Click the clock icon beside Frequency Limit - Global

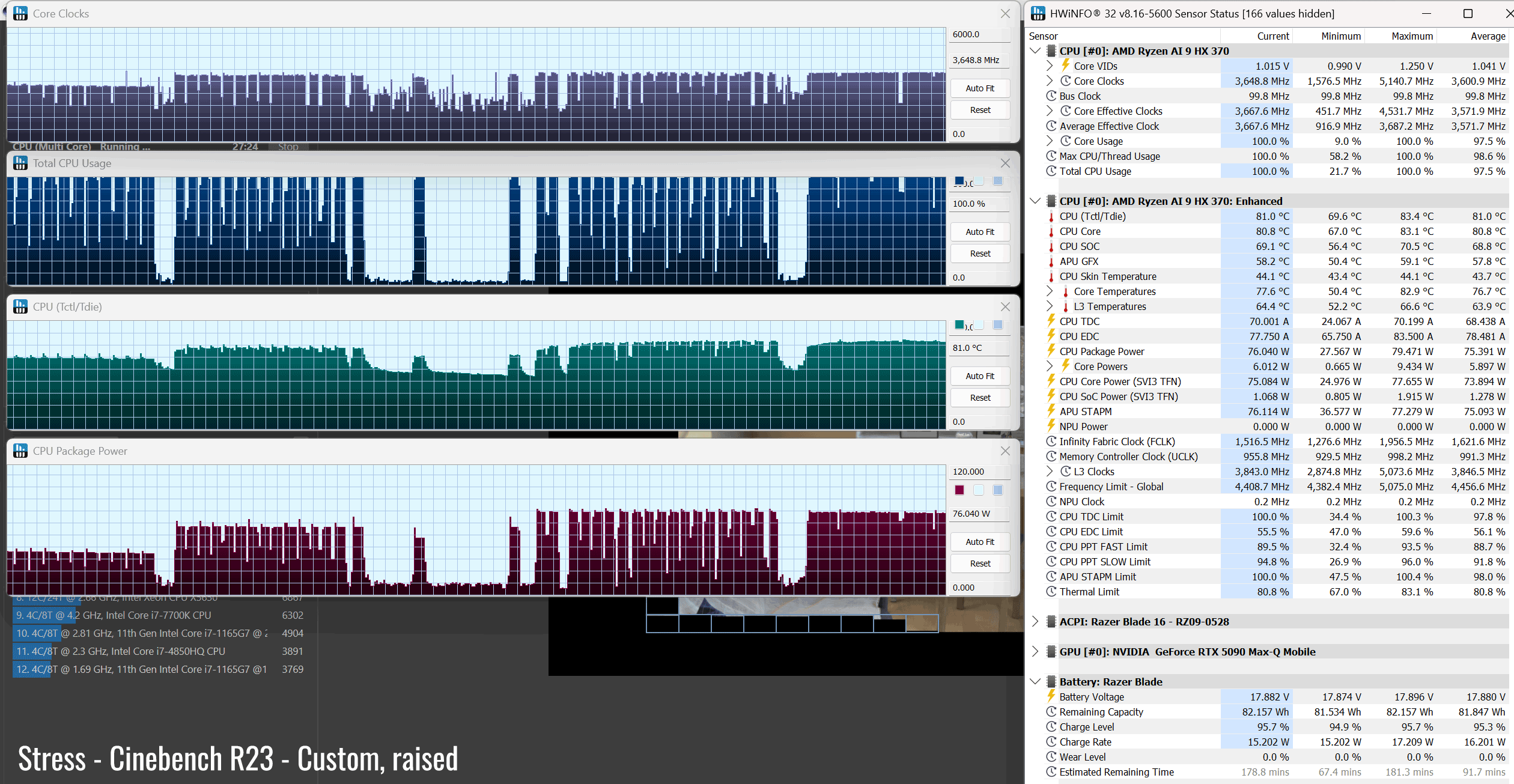tap(1051, 487)
